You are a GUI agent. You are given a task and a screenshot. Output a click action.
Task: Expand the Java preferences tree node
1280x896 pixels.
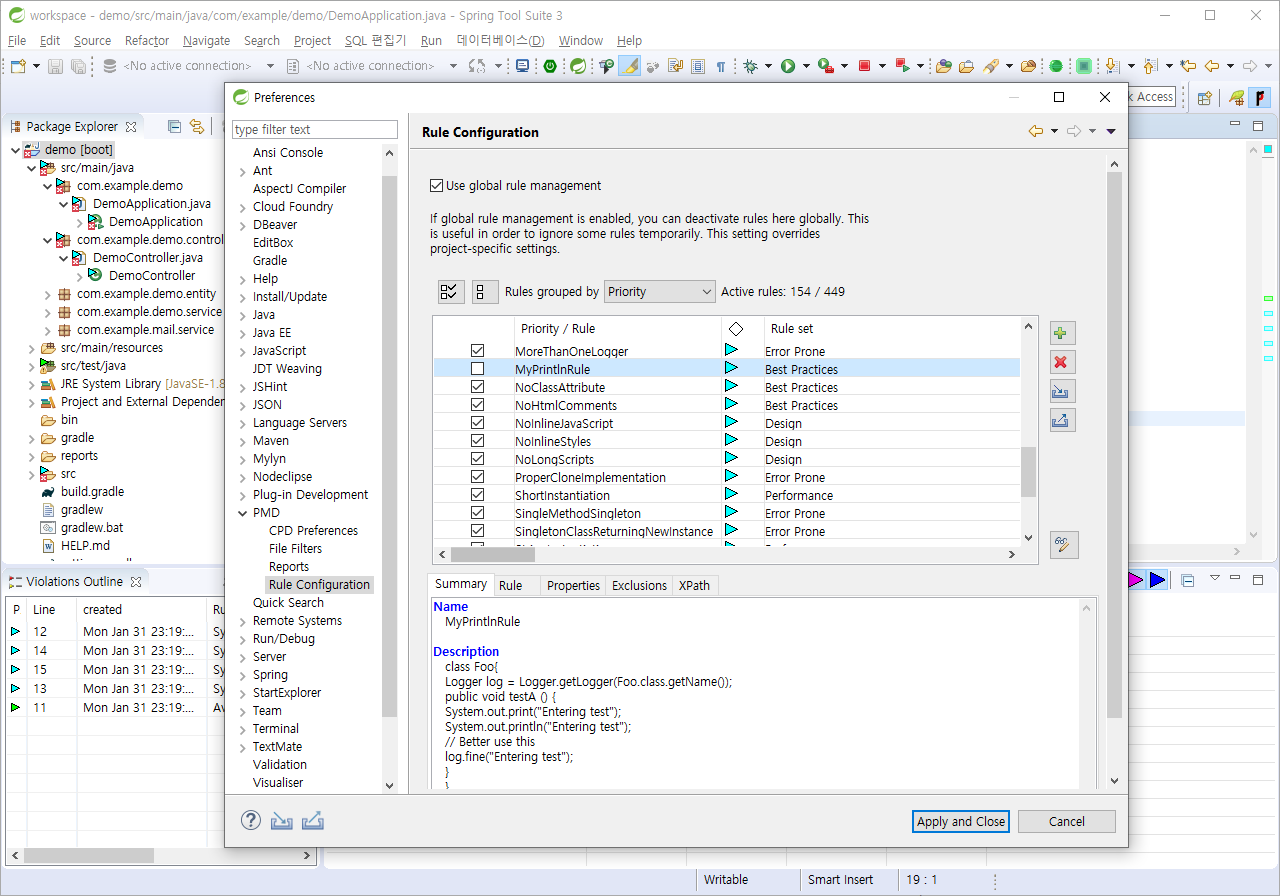(243, 315)
